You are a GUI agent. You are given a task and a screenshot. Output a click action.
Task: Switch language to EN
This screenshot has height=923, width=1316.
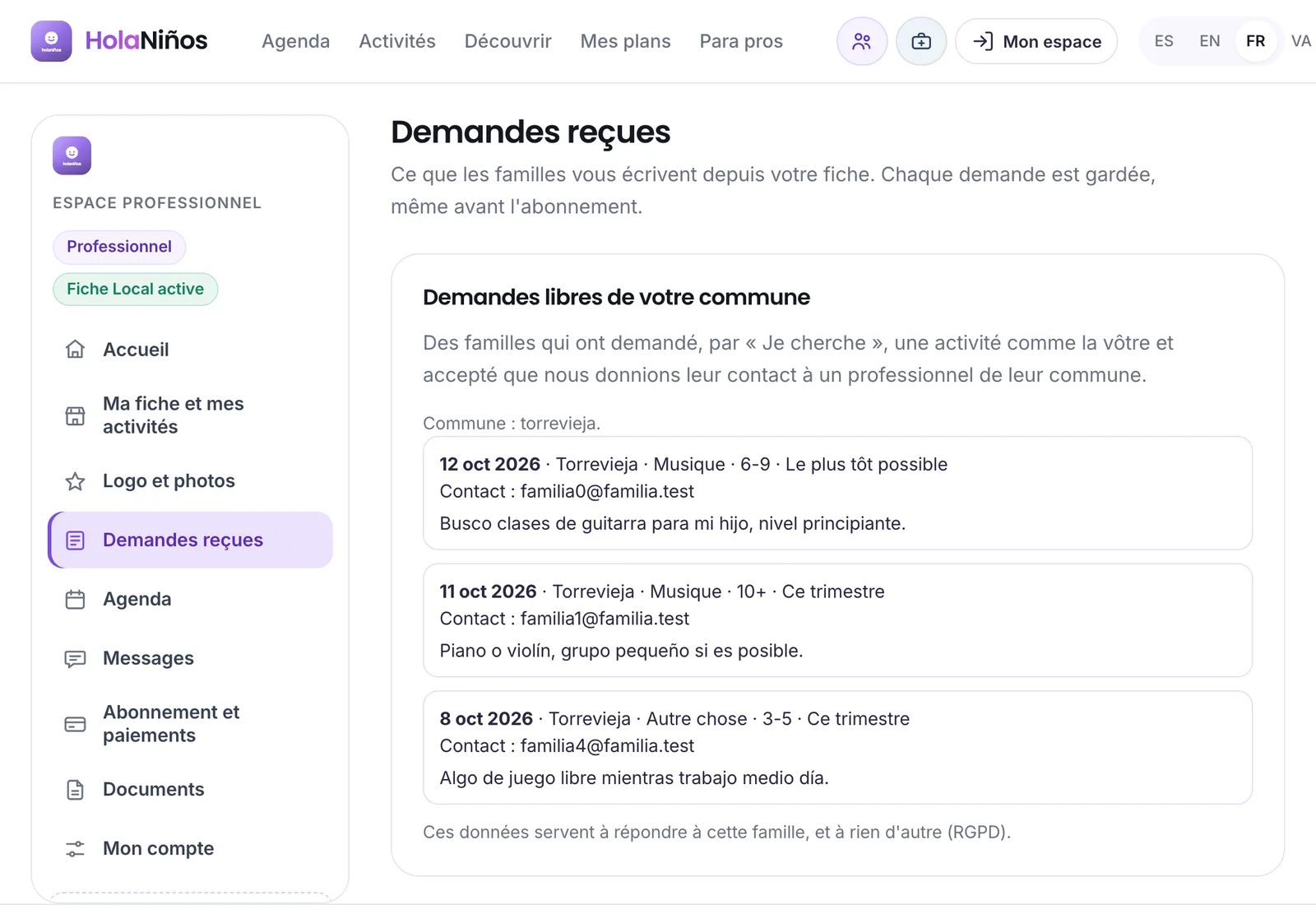pyautogui.click(x=1210, y=41)
